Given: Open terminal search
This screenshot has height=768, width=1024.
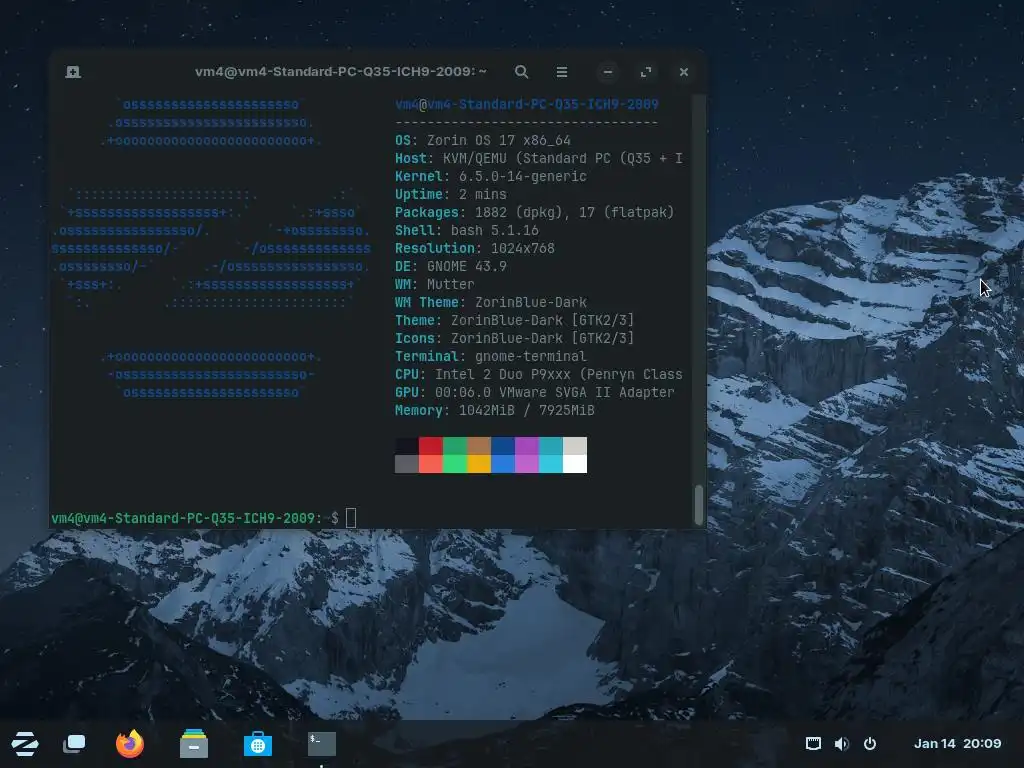Looking at the screenshot, I should (521, 72).
